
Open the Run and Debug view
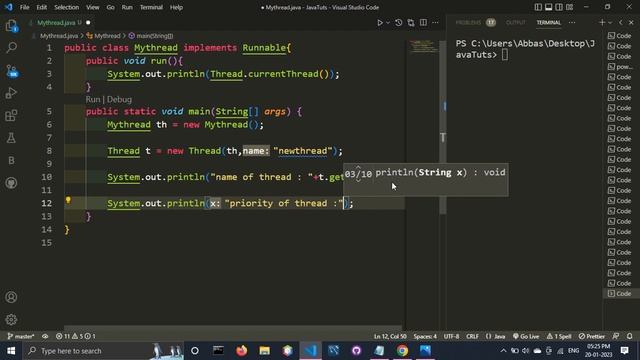point(11,93)
